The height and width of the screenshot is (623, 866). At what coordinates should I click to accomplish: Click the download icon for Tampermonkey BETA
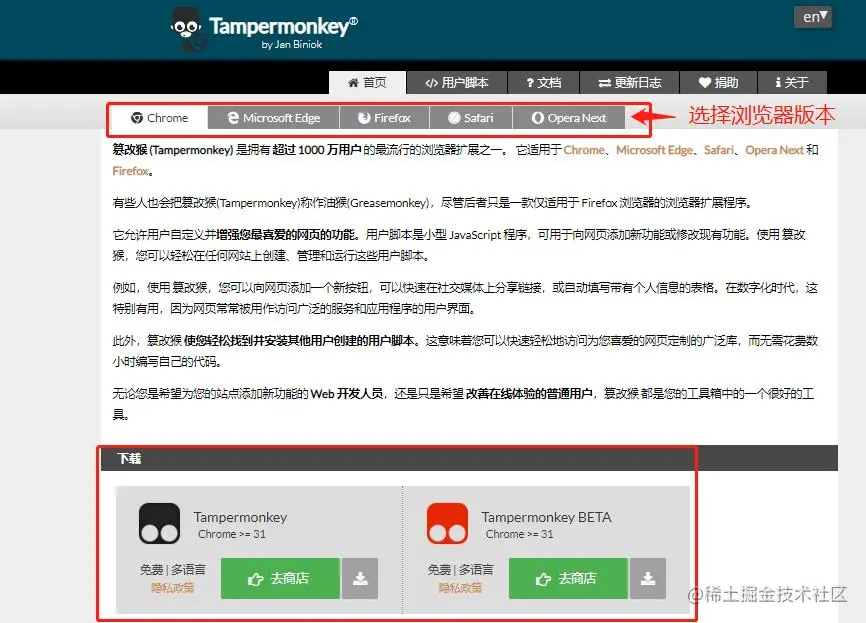tap(648, 578)
